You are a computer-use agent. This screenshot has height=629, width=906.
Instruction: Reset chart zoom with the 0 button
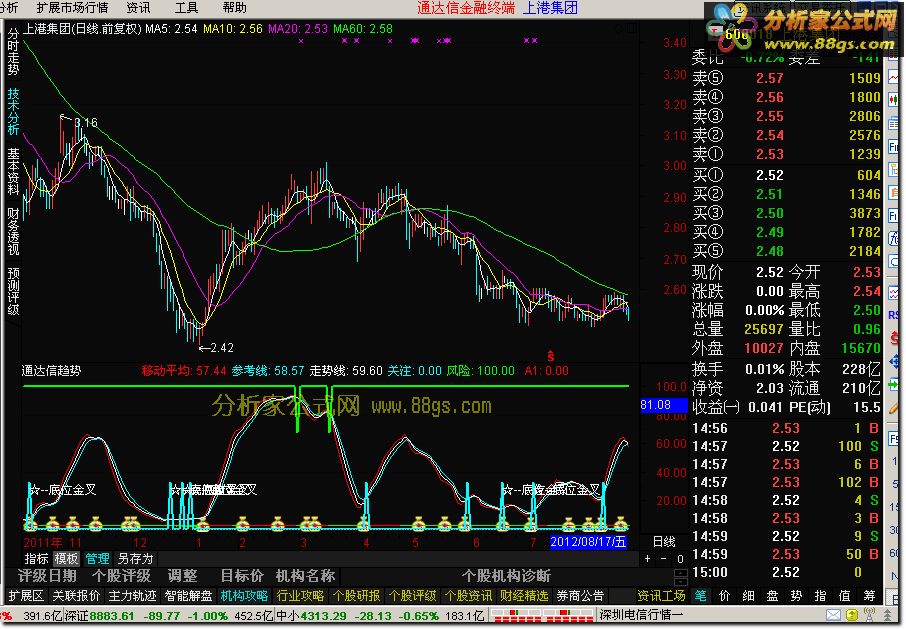point(680,559)
